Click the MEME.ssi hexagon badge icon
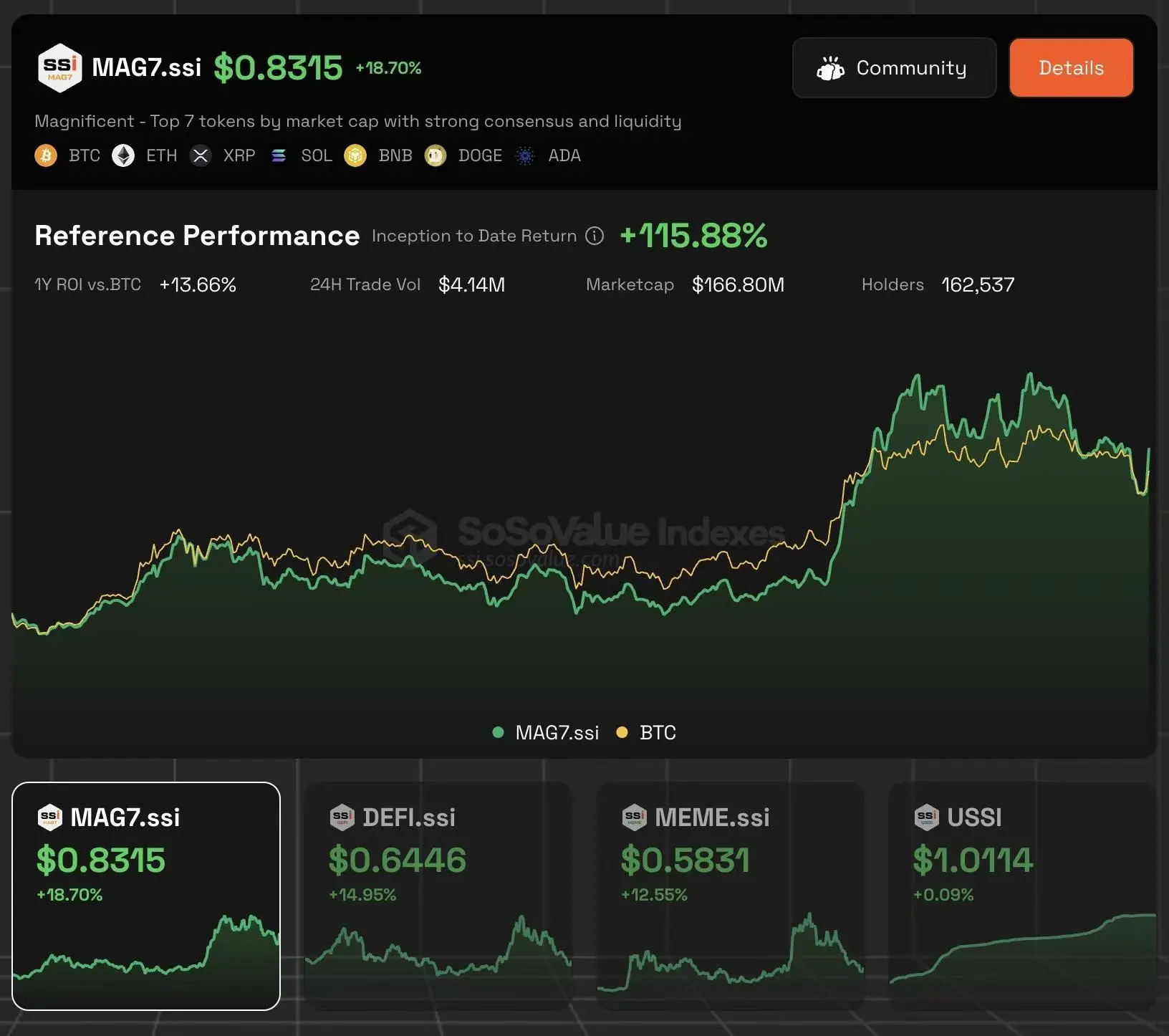Viewport: 1169px width, 1036px height. click(x=635, y=816)
